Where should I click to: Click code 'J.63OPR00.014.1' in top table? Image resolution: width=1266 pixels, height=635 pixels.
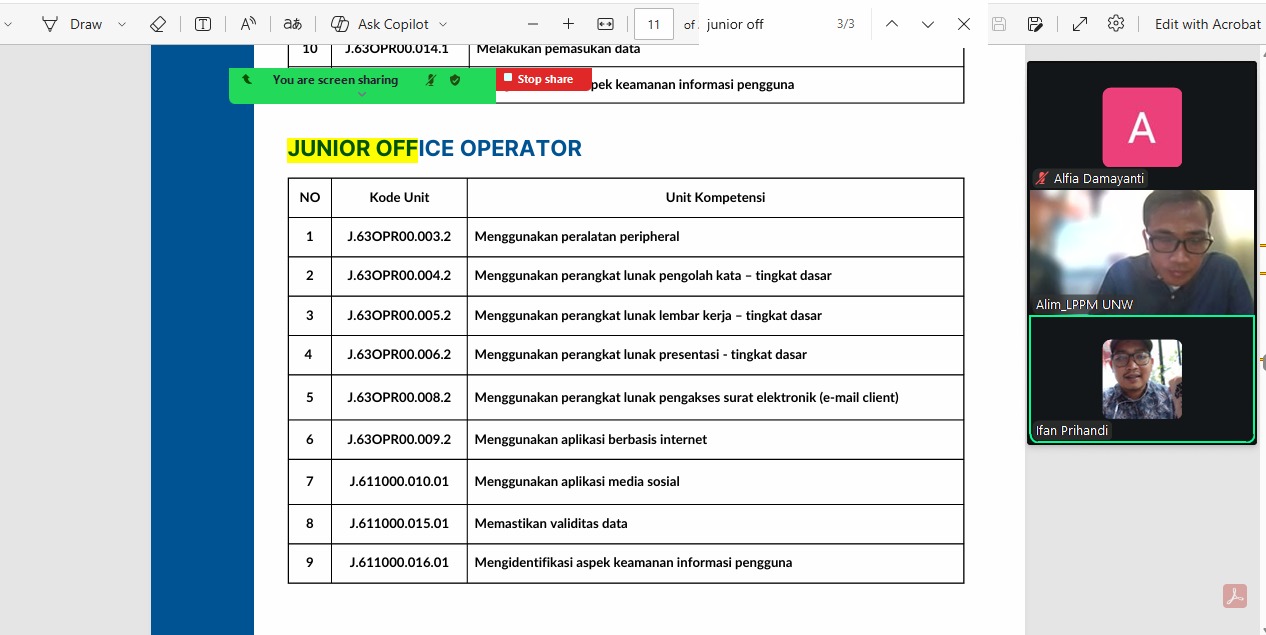pyautogui.click(x=397, y=48)
